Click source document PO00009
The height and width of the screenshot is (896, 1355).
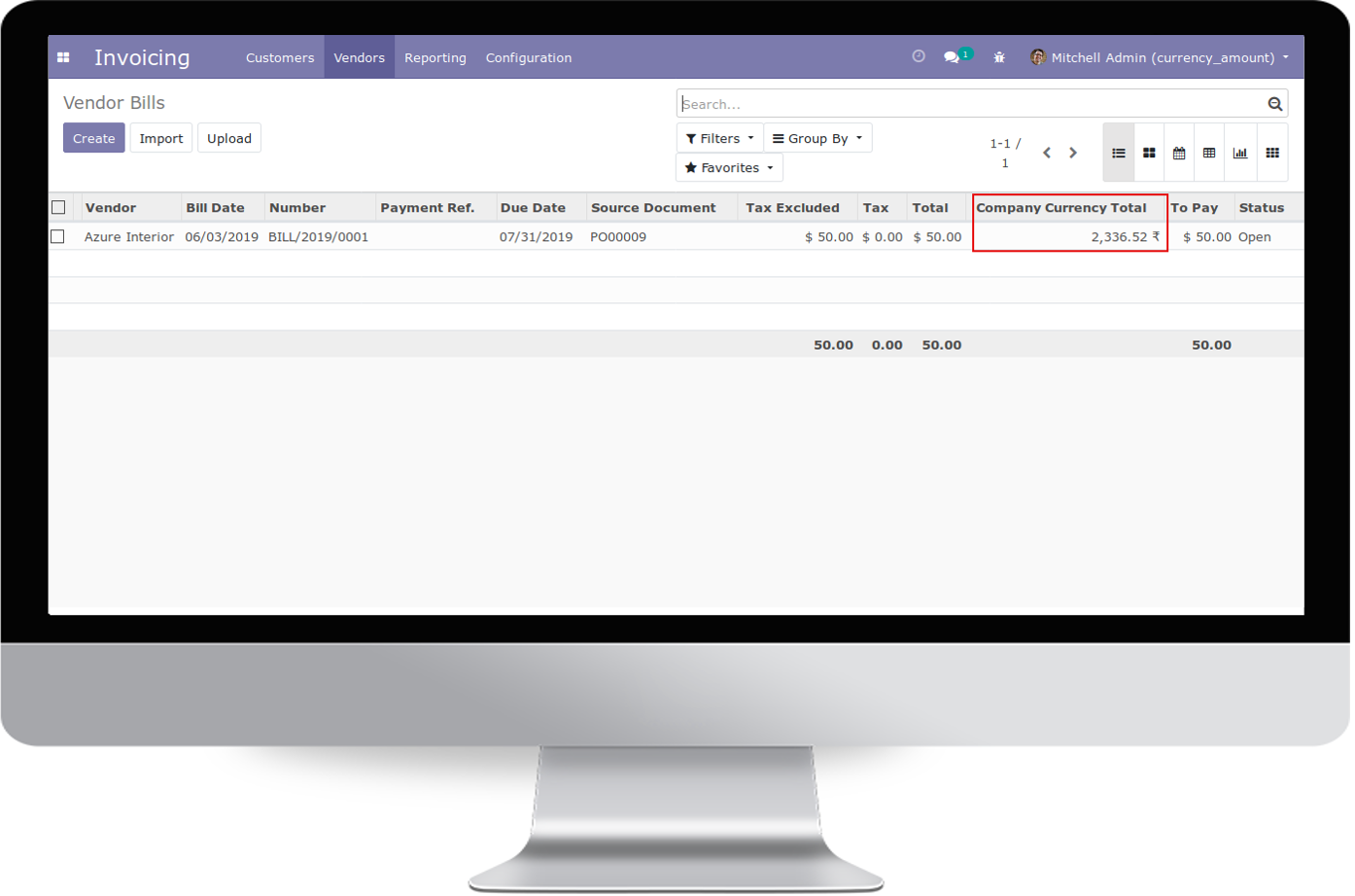(620, 237)
